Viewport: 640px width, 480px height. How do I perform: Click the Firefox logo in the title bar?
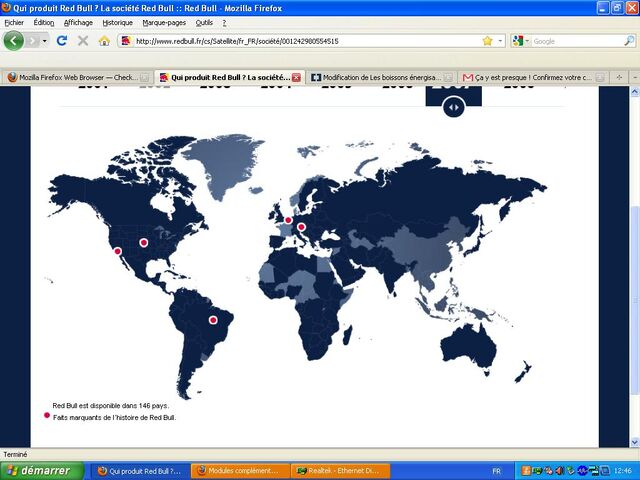pyautogui.click(x=6, y=7)
